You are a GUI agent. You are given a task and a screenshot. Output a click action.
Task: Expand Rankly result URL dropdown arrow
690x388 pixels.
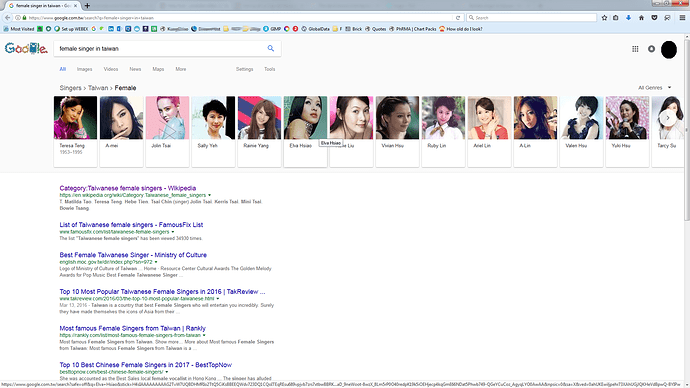(x=204, y=335)
